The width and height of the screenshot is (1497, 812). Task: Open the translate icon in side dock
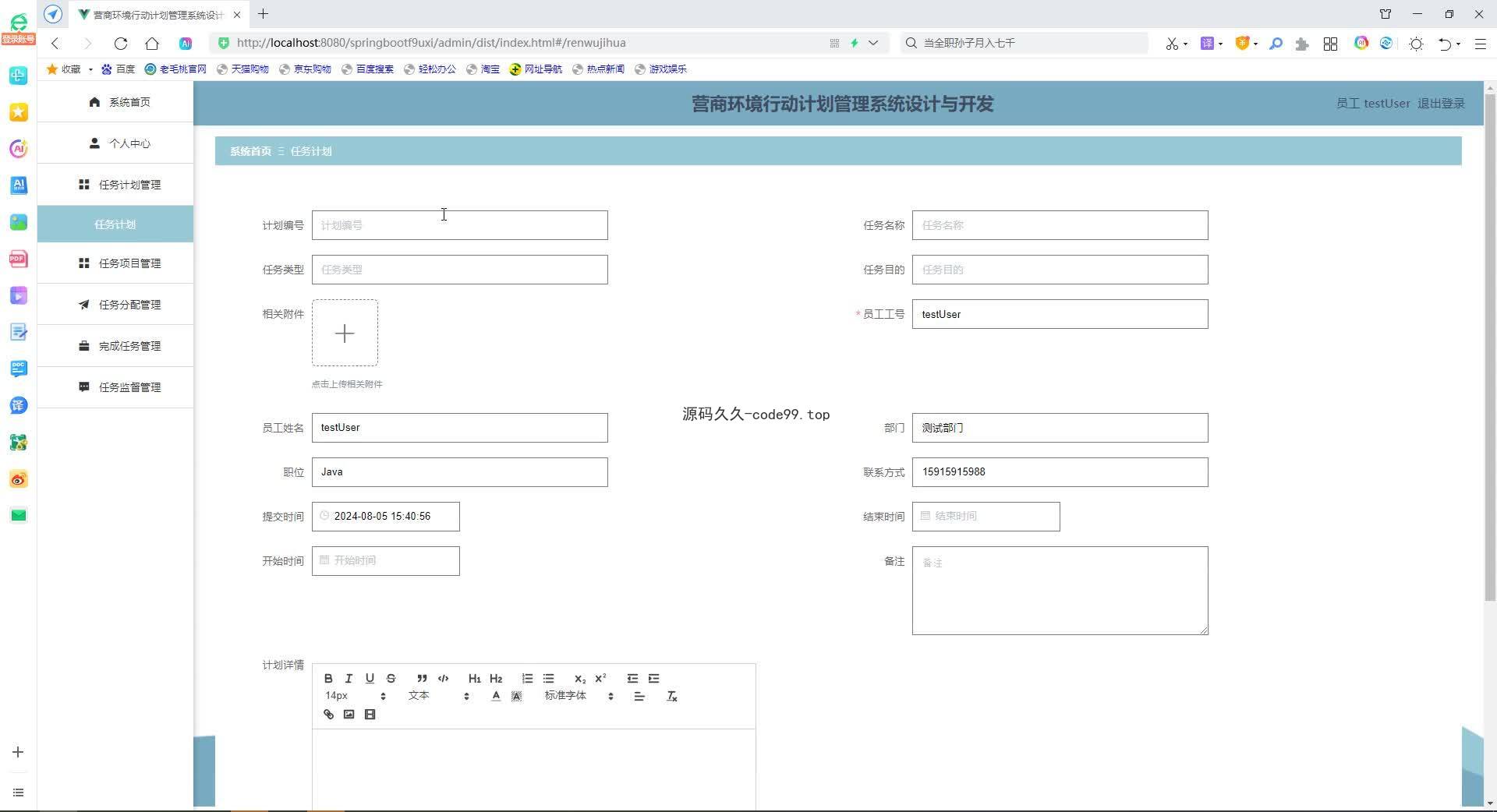point(19,405)
